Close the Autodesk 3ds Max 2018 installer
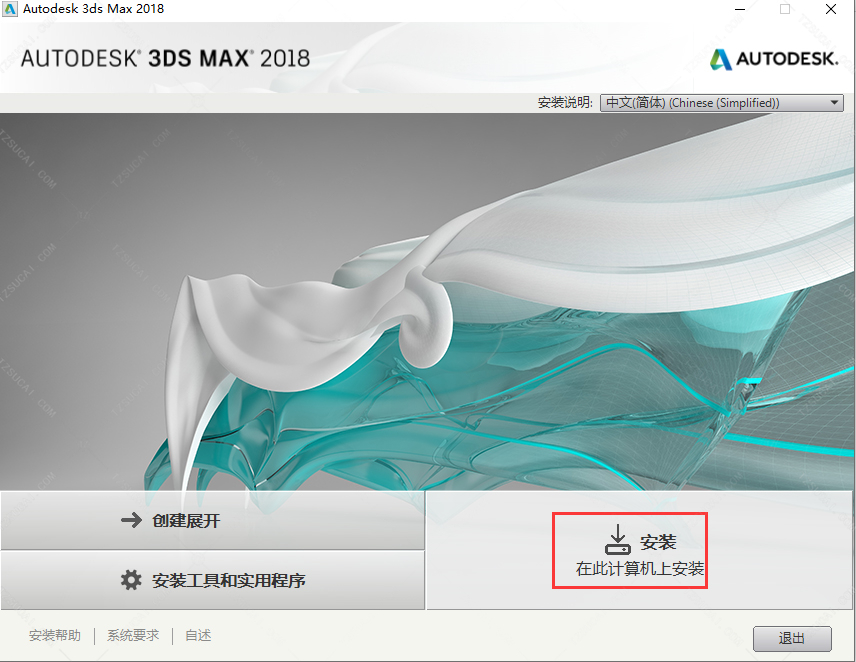 click(x=831, y=9)
